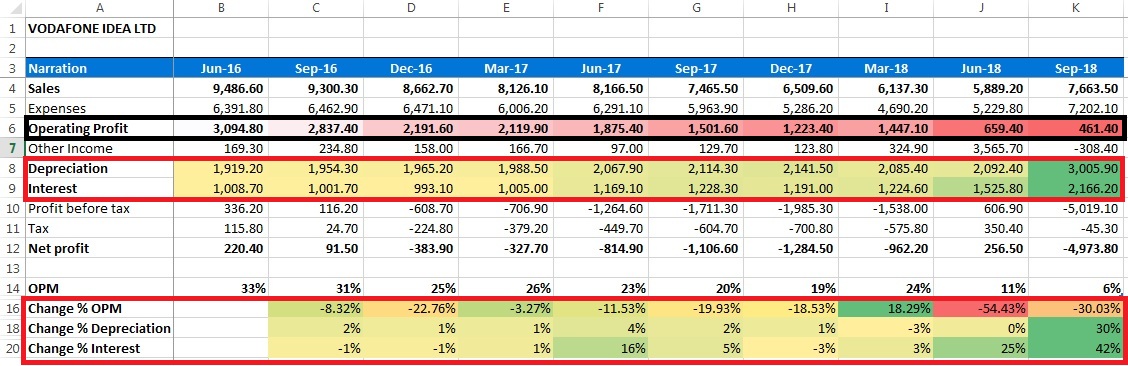1128x366 pixels.
Task: Select cell A1 containing VODAFONE IDEA LTD
Action: [99, 29]
